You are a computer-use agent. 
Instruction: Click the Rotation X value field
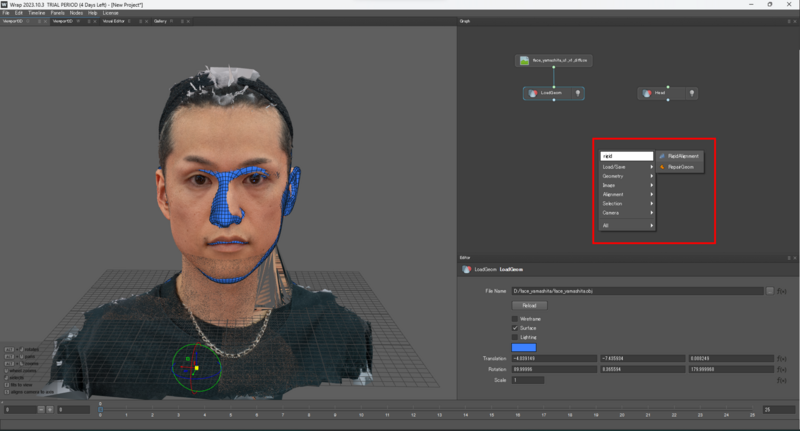[554, 369]
